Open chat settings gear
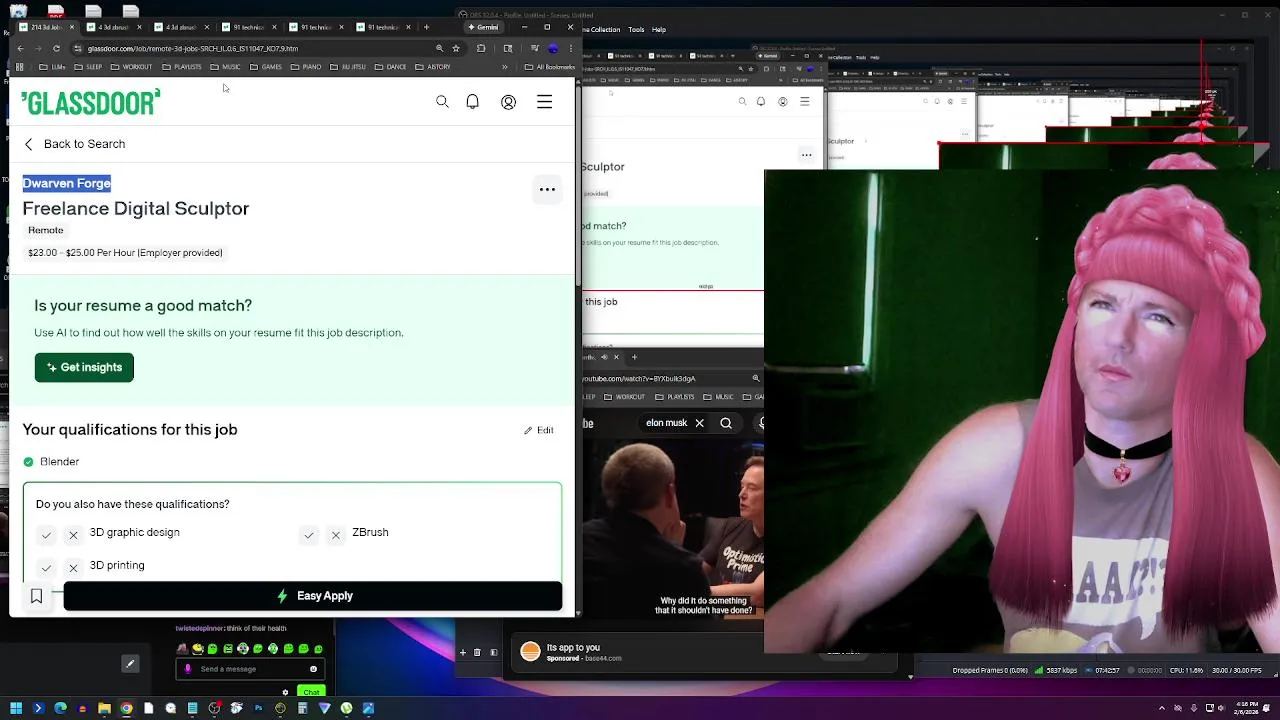1280x720 pixels. coord(286,691)
